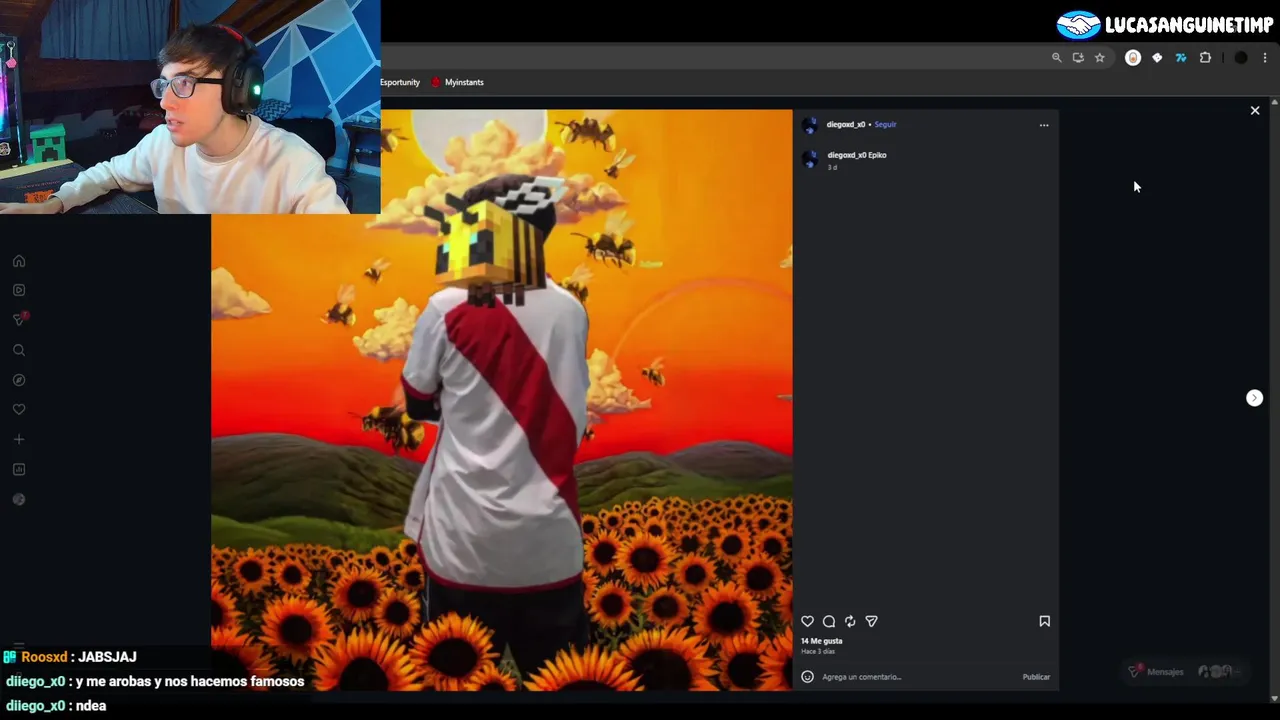The height and width of the screenshot is (720, 1280).
Task: Open the Explore compass icon
Action: point(19,380)
